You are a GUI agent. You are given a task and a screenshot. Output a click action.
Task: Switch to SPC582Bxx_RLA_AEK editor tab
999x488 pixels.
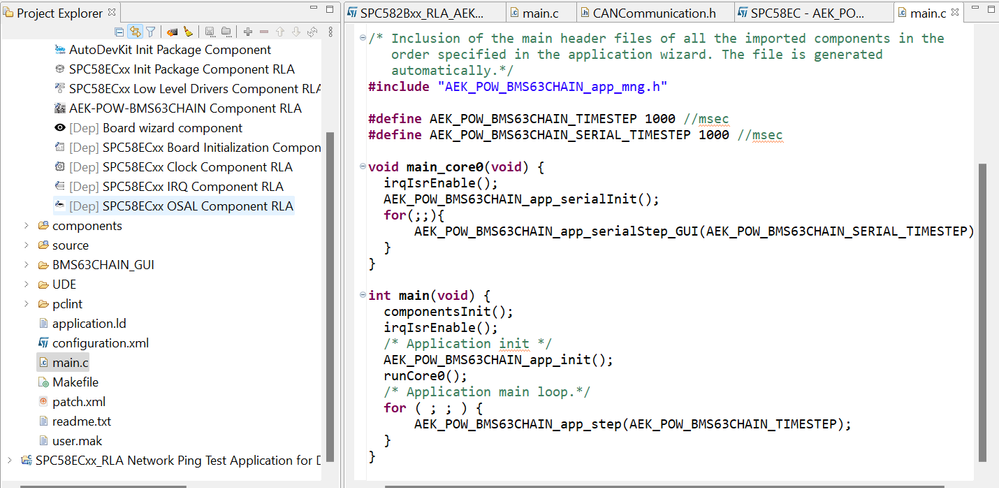[x=426, y=13]
